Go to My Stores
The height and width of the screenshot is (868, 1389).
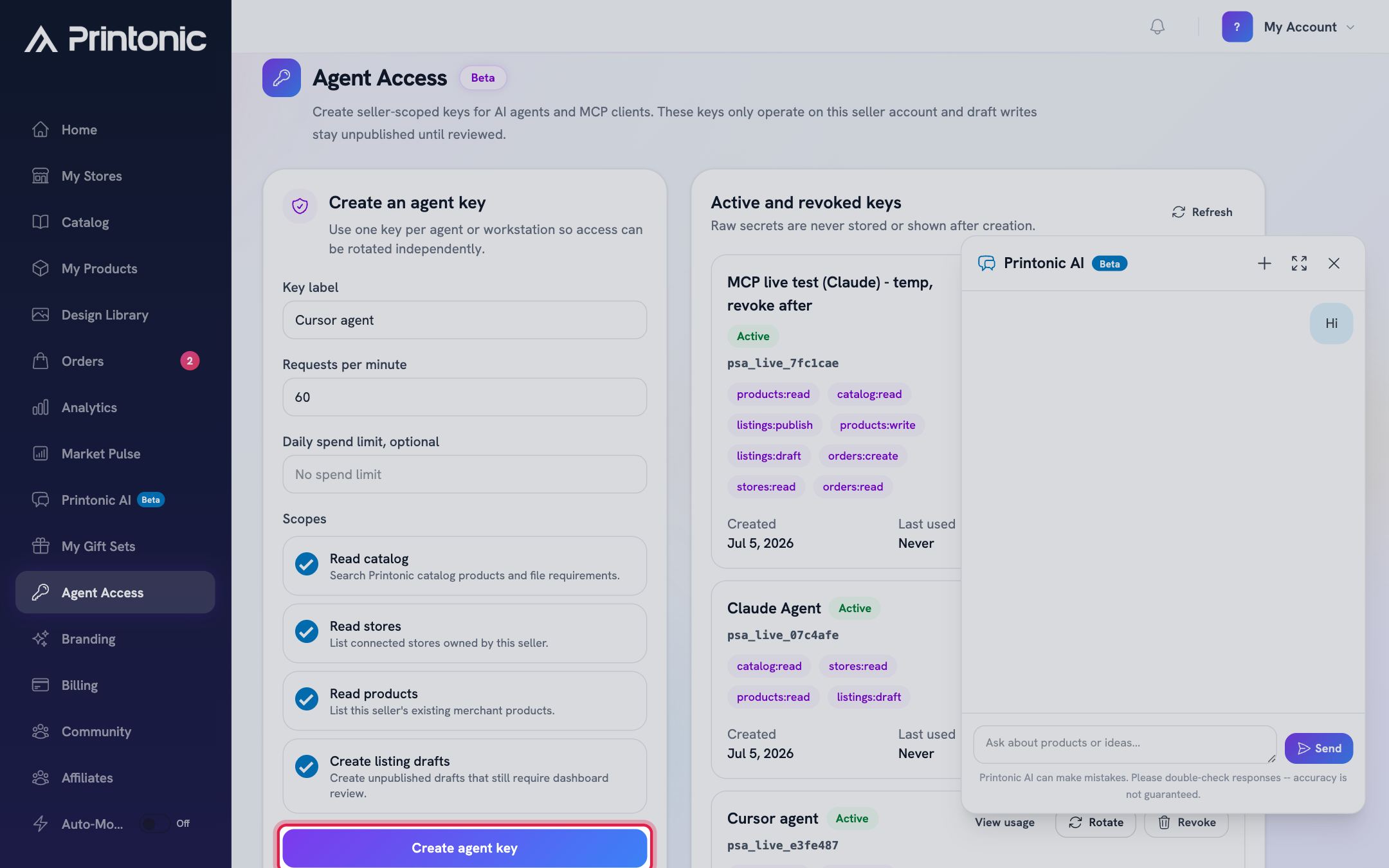click(115, 176)
